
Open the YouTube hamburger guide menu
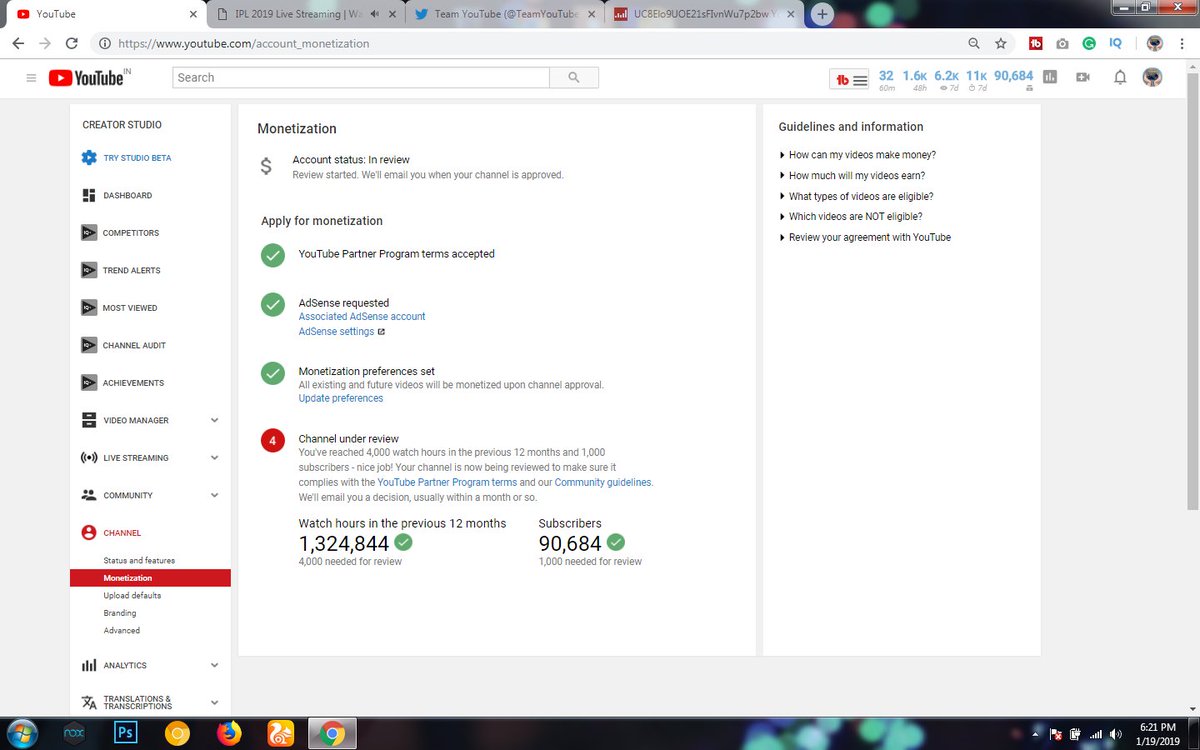click(x=31, y=78)
